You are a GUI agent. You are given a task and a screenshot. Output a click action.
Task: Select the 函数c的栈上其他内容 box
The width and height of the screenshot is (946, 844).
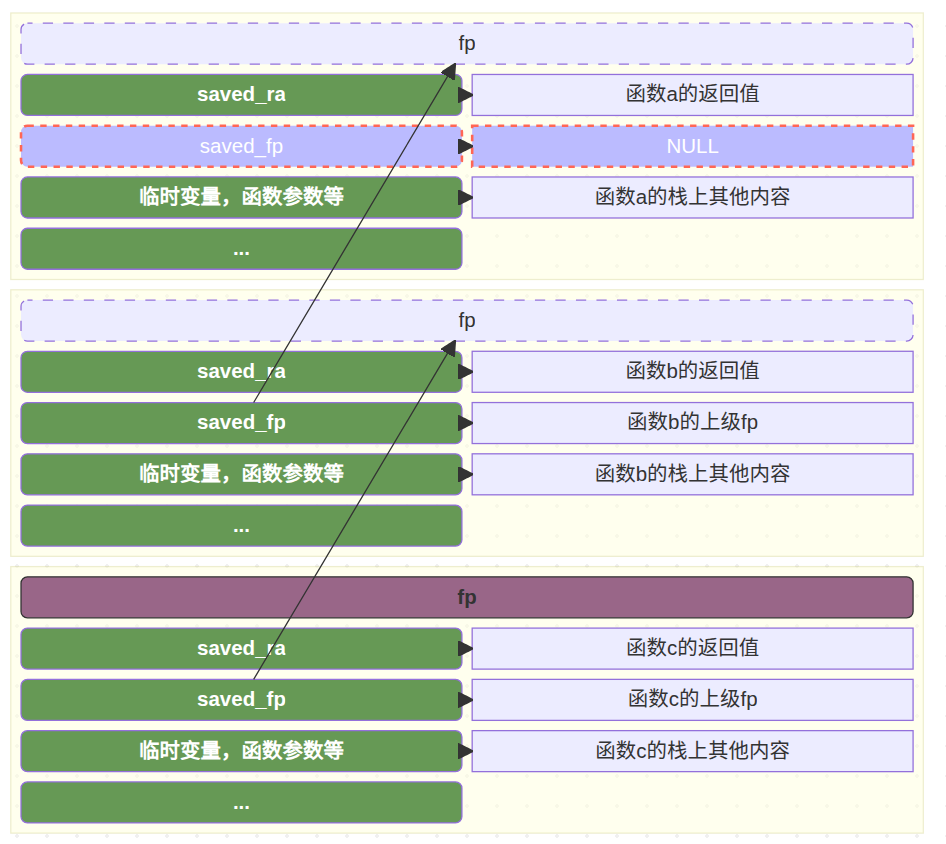click(x=692, y=751)
